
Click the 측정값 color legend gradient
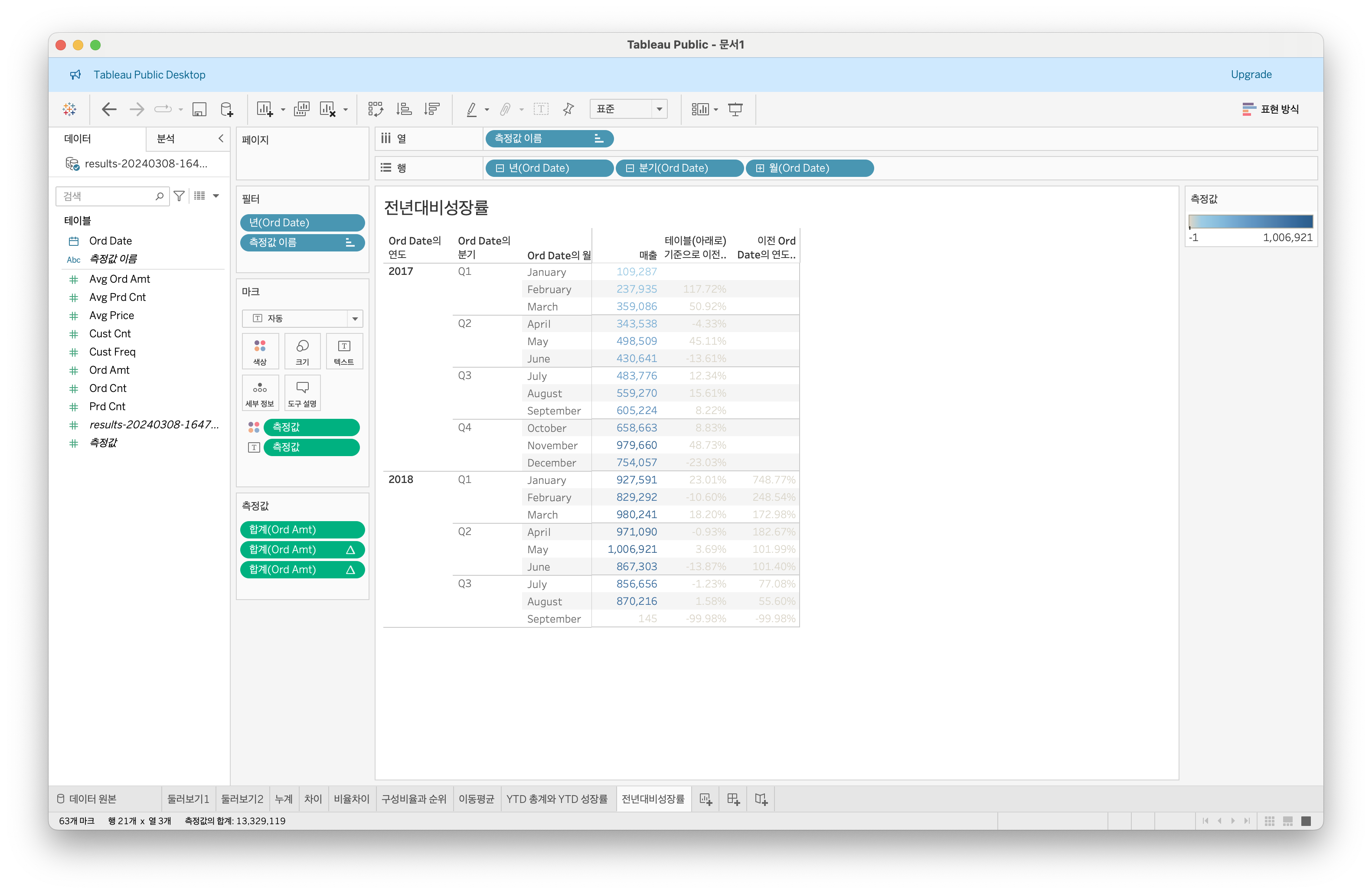tap(1250, 222)
